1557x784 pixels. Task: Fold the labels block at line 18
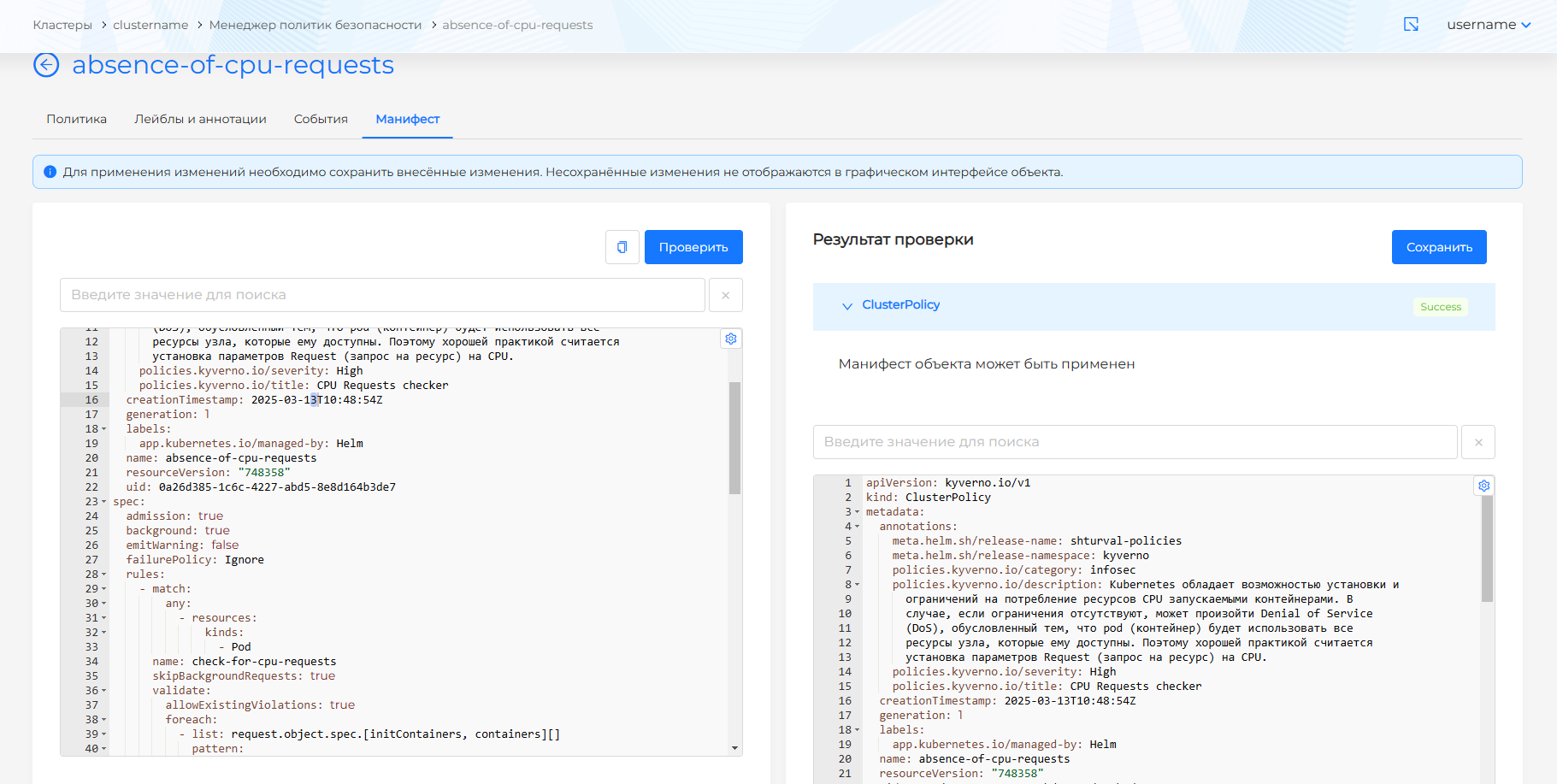click(x=104, y=429)
